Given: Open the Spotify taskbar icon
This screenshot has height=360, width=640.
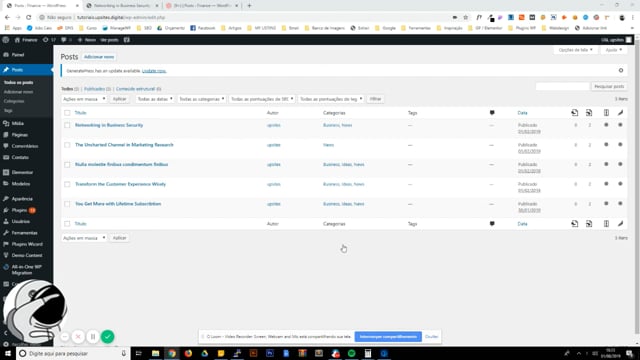Looking at the screenshot, I should coord(351,353).
